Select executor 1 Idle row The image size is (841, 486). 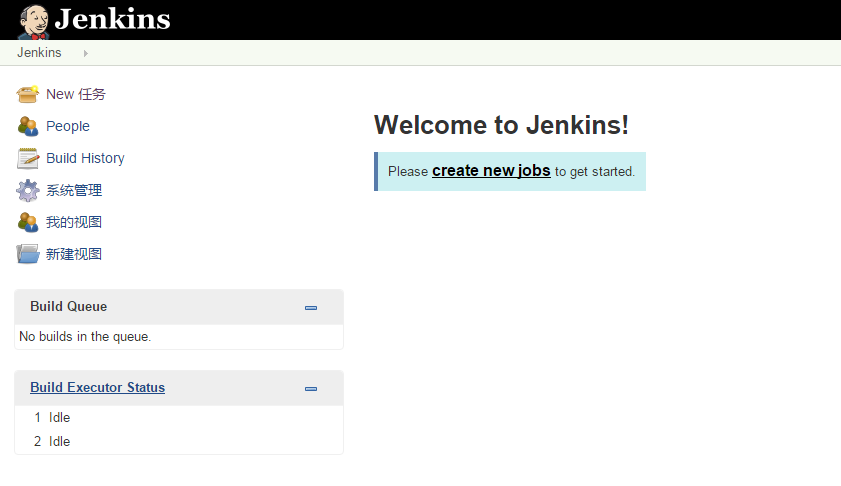(x=179, y=417)
